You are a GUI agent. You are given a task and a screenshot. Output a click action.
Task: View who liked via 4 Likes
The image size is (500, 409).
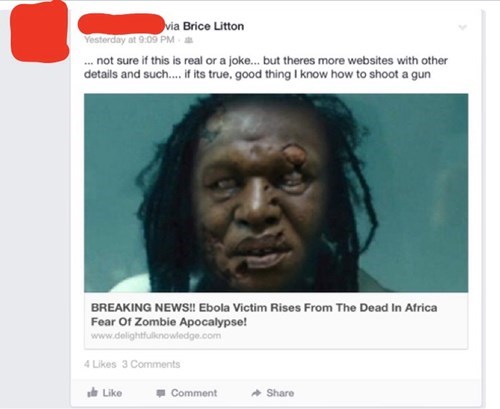click(100, 364)
